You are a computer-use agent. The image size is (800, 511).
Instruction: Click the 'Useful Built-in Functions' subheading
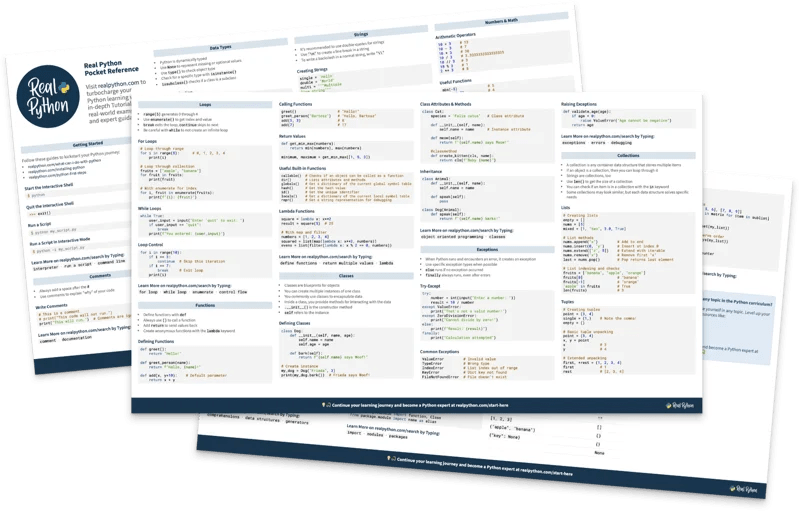coord(303,168)
